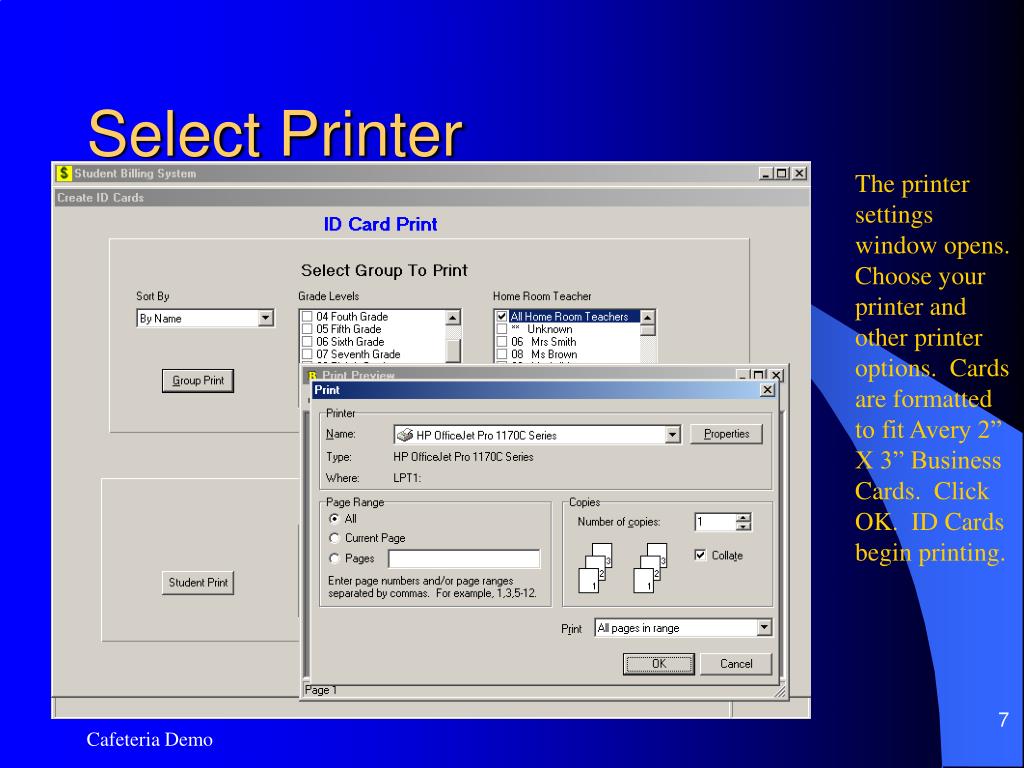Maximize the Student Billing System window
The width and height of the screenshot is (1024, 768).
pyautogui.click(x=782, y=173)
